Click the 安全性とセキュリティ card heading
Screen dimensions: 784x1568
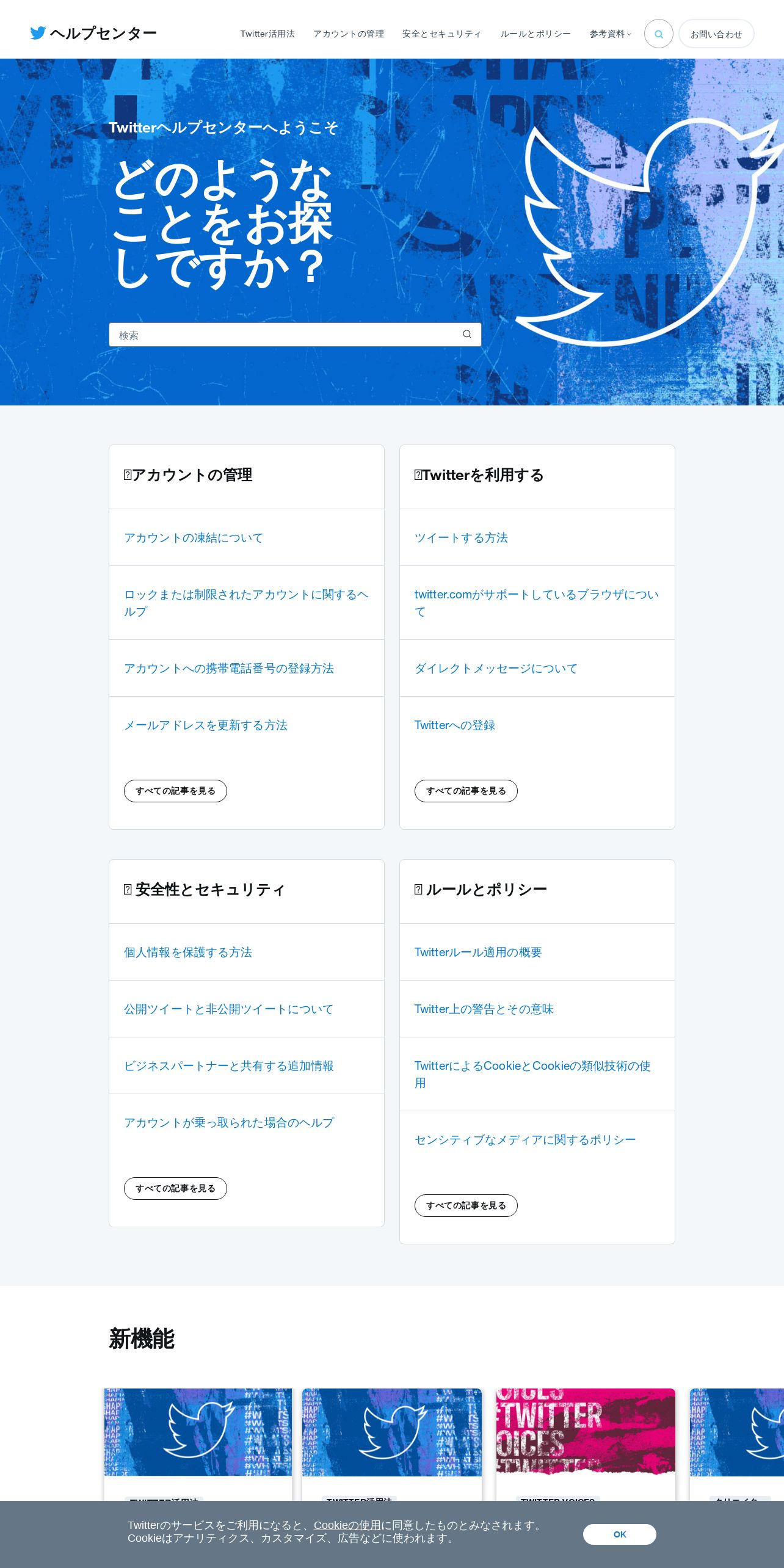pos(205,890)
